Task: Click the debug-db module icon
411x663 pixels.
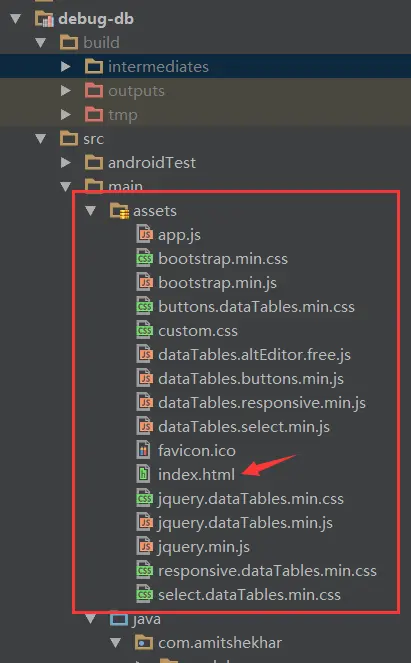Action: point(44,19)
